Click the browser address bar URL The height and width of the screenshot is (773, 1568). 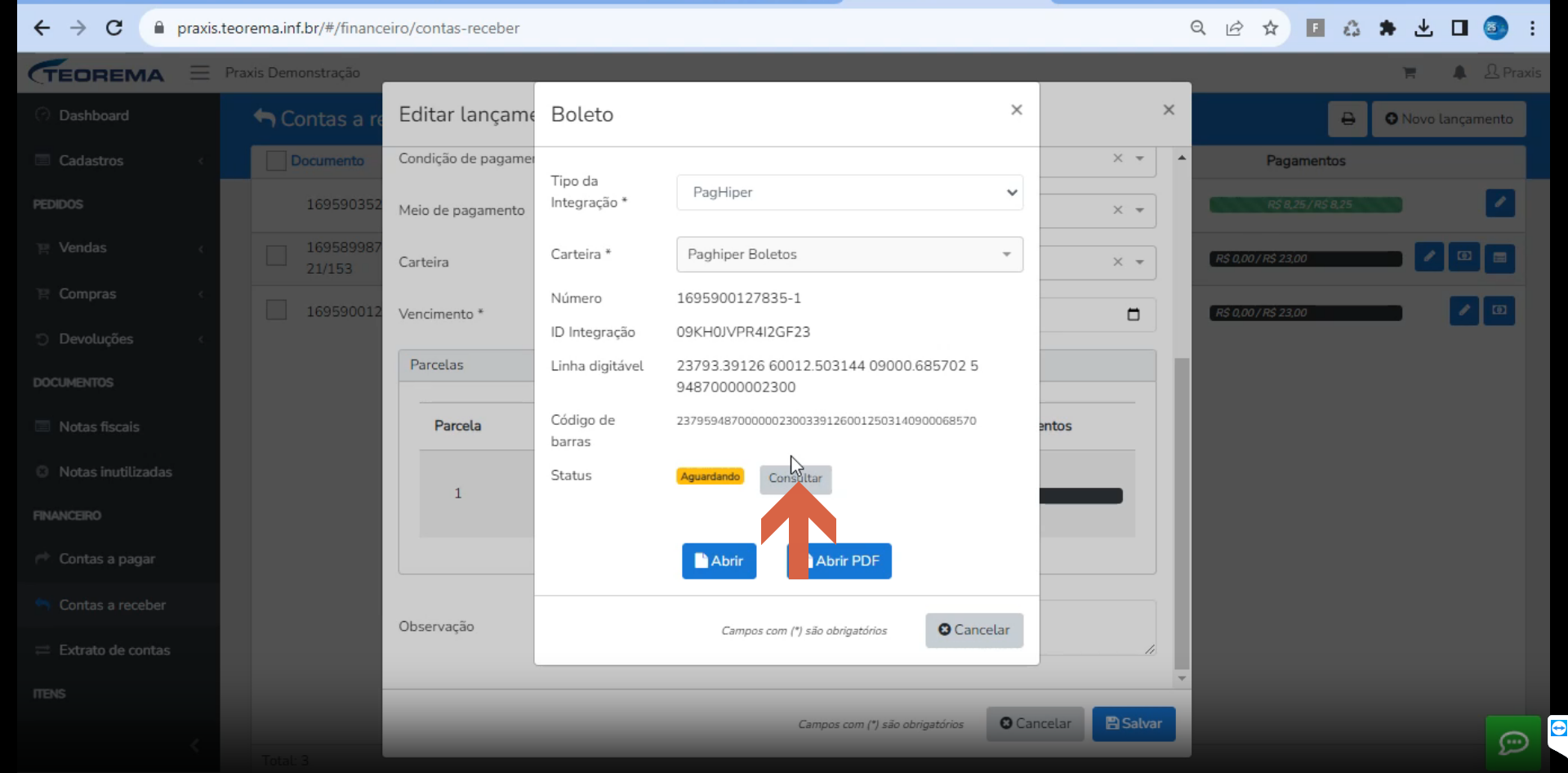coord(348,28)
